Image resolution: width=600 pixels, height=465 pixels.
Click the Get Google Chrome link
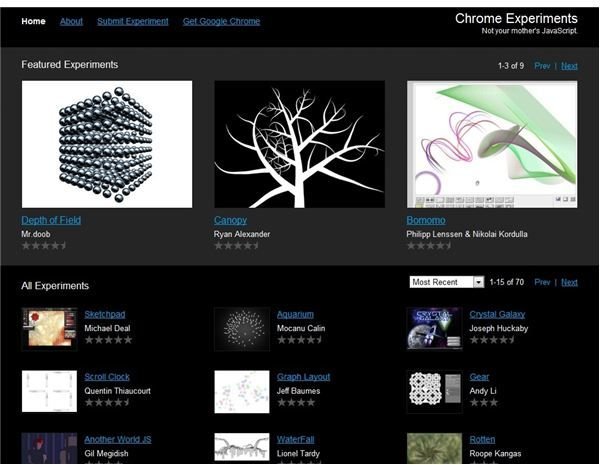221,21
